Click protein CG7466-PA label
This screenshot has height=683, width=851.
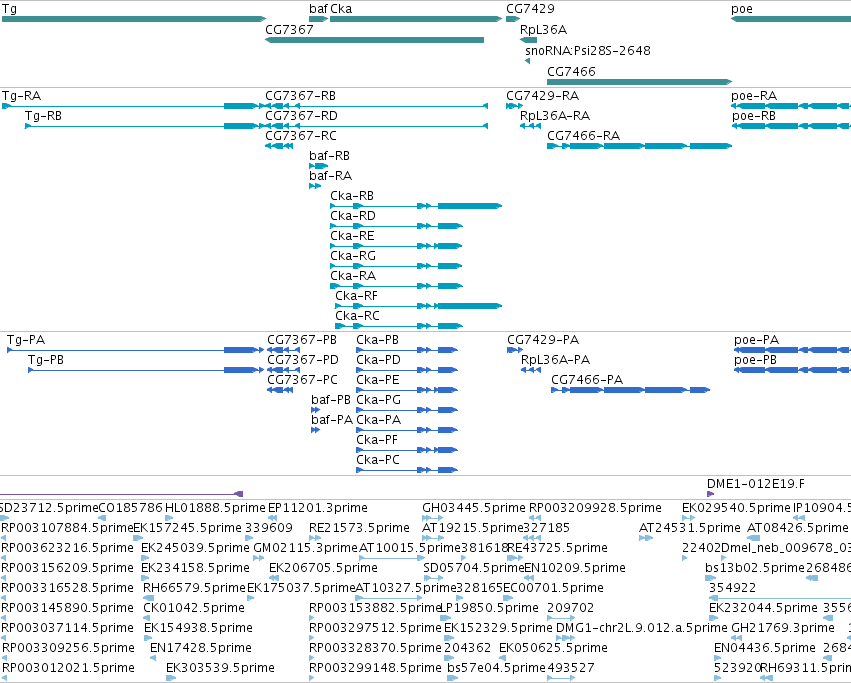point(587,380)
